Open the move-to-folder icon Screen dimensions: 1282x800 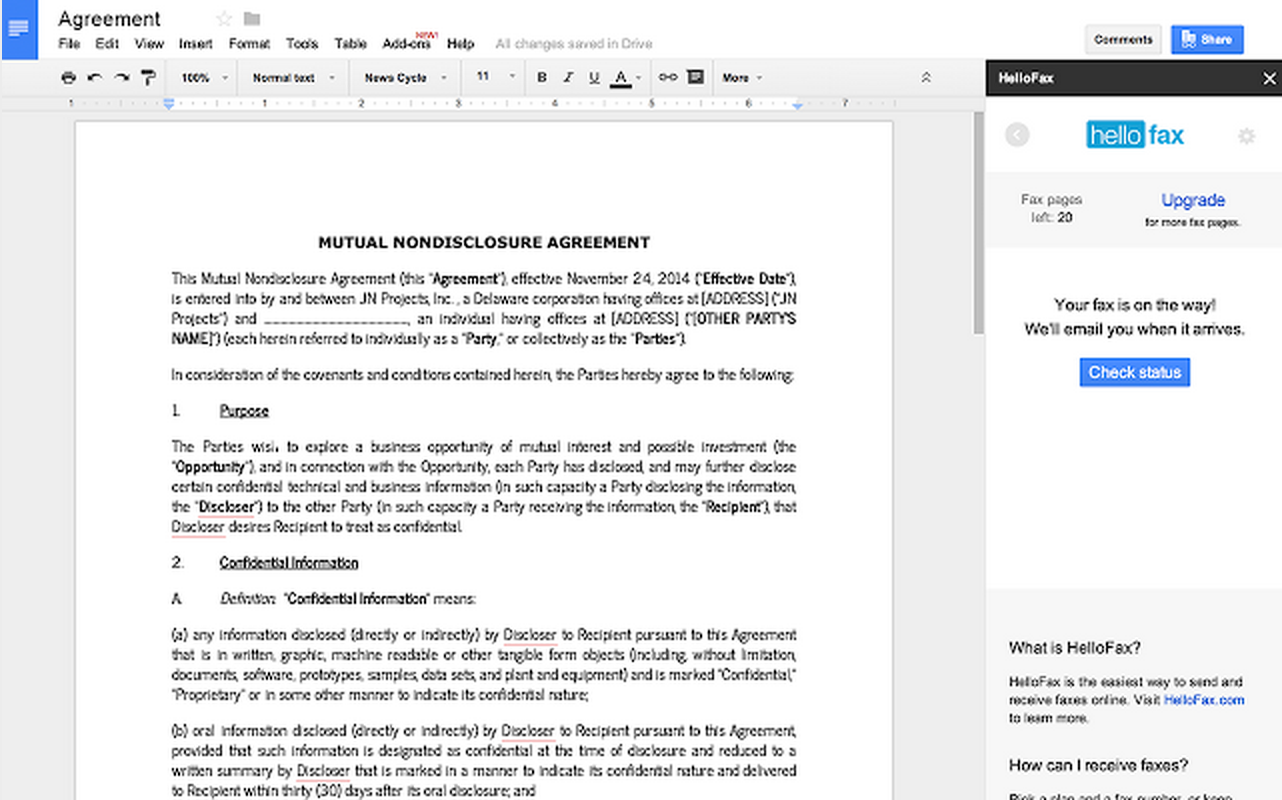tap(252, 19)
